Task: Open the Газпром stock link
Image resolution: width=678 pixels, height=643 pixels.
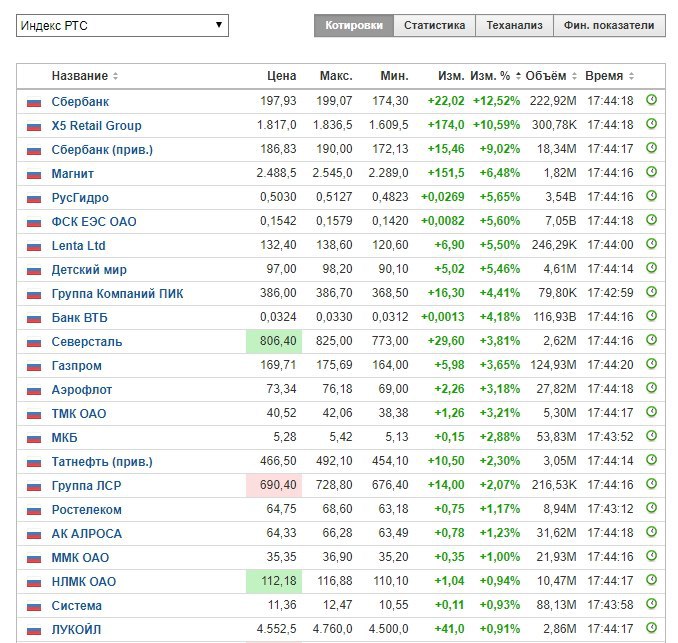Action: coord(77,366)
